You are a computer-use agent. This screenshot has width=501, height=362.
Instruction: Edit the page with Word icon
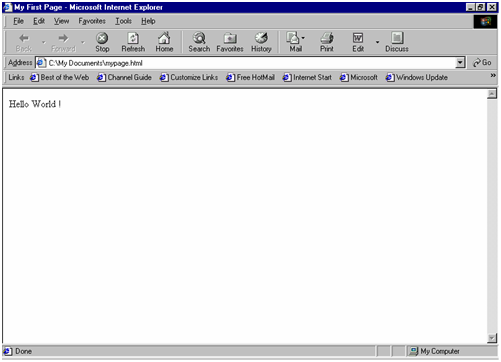point(358,42)
